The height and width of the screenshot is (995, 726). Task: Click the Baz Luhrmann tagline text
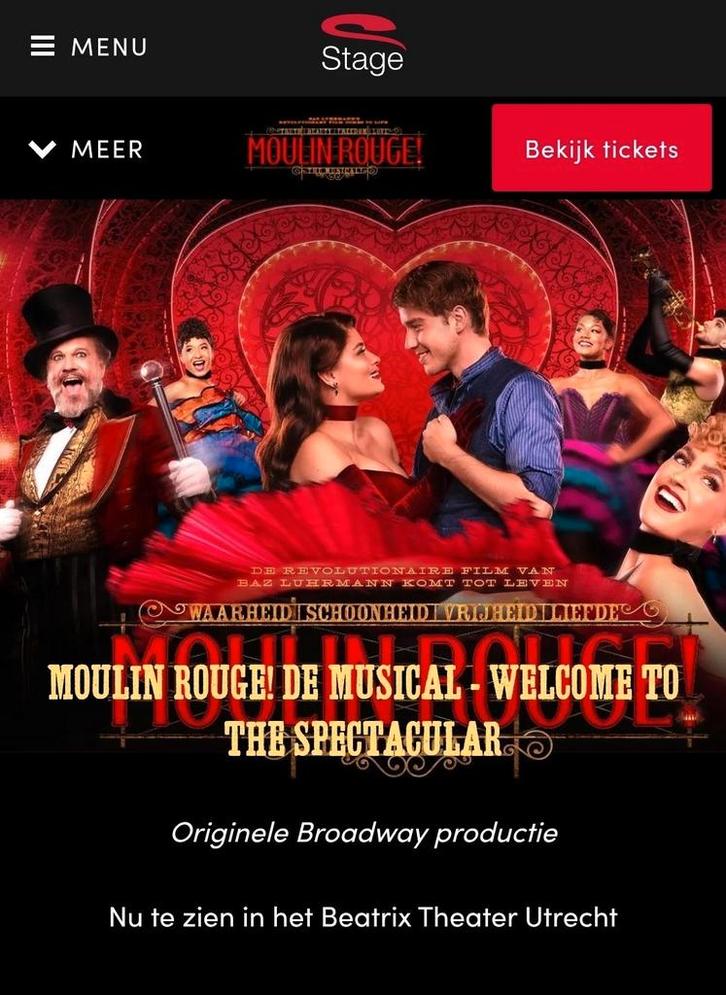402,576
